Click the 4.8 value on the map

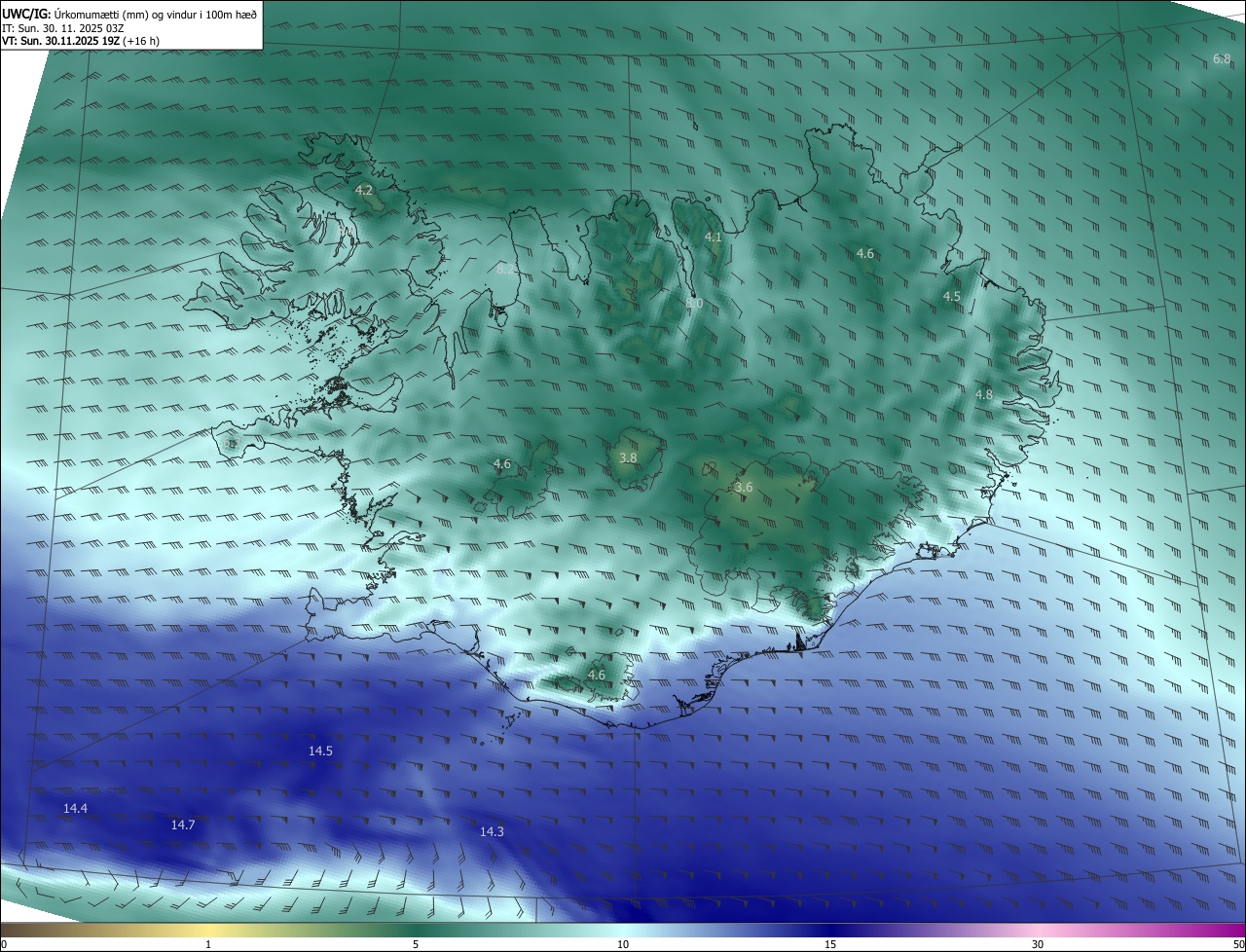coord(983,394)
